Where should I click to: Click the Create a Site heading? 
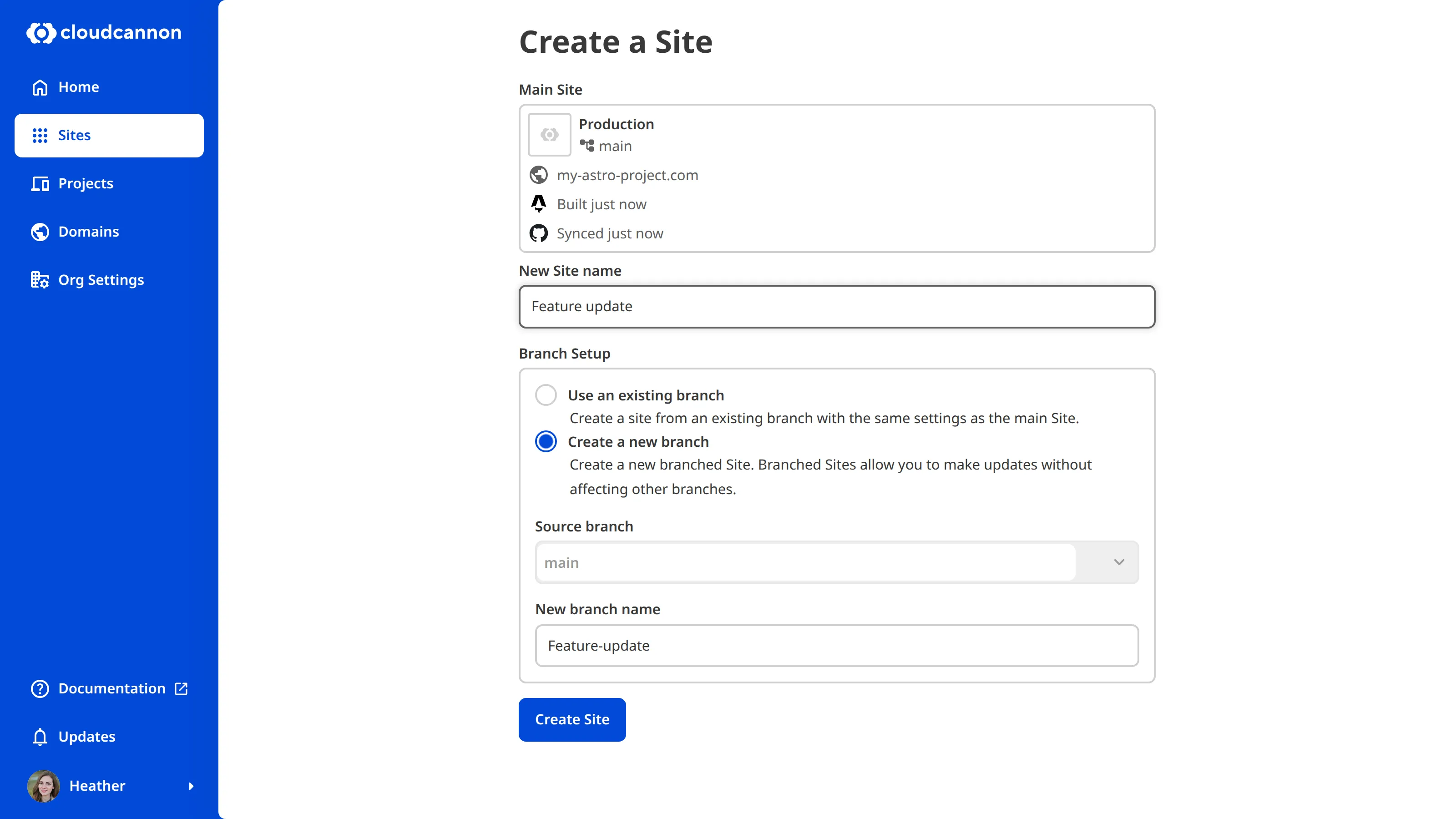pyautogui.click(x=616, y=42)
